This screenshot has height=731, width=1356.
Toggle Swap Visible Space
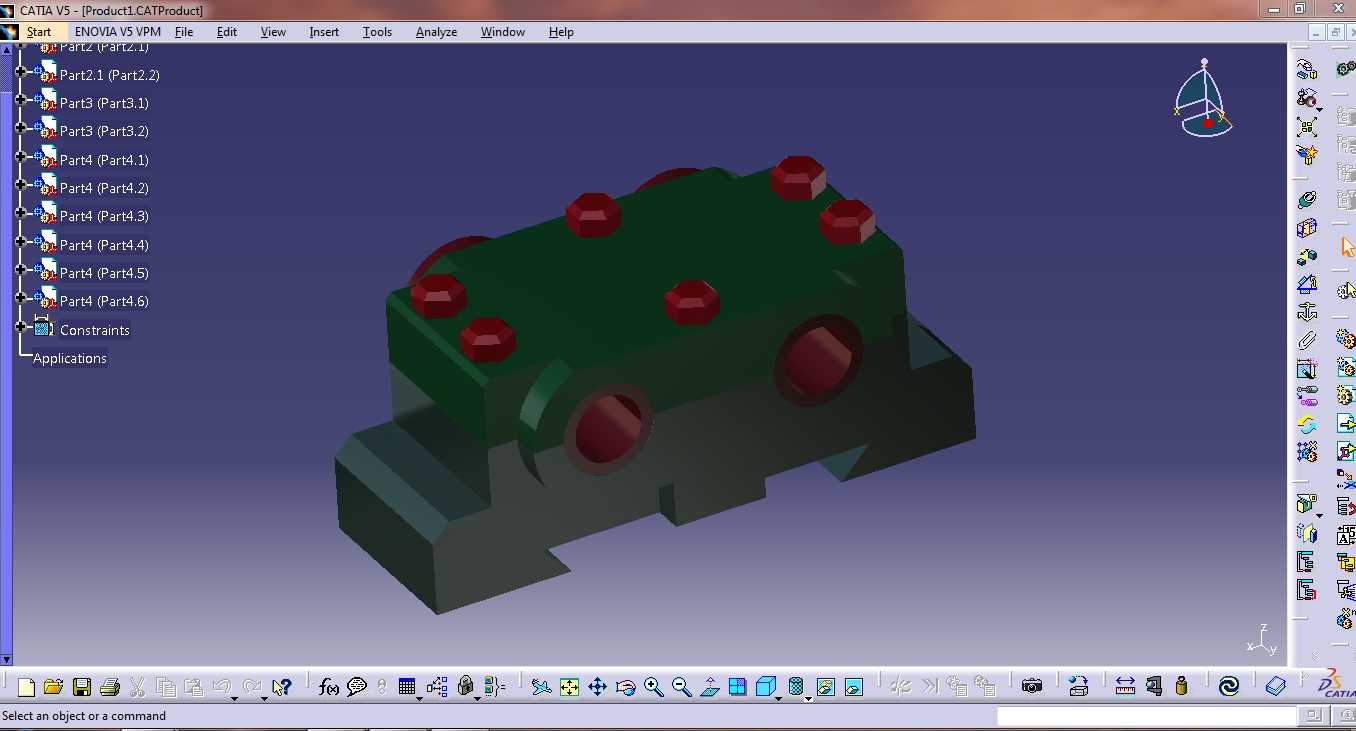point(853,687)
